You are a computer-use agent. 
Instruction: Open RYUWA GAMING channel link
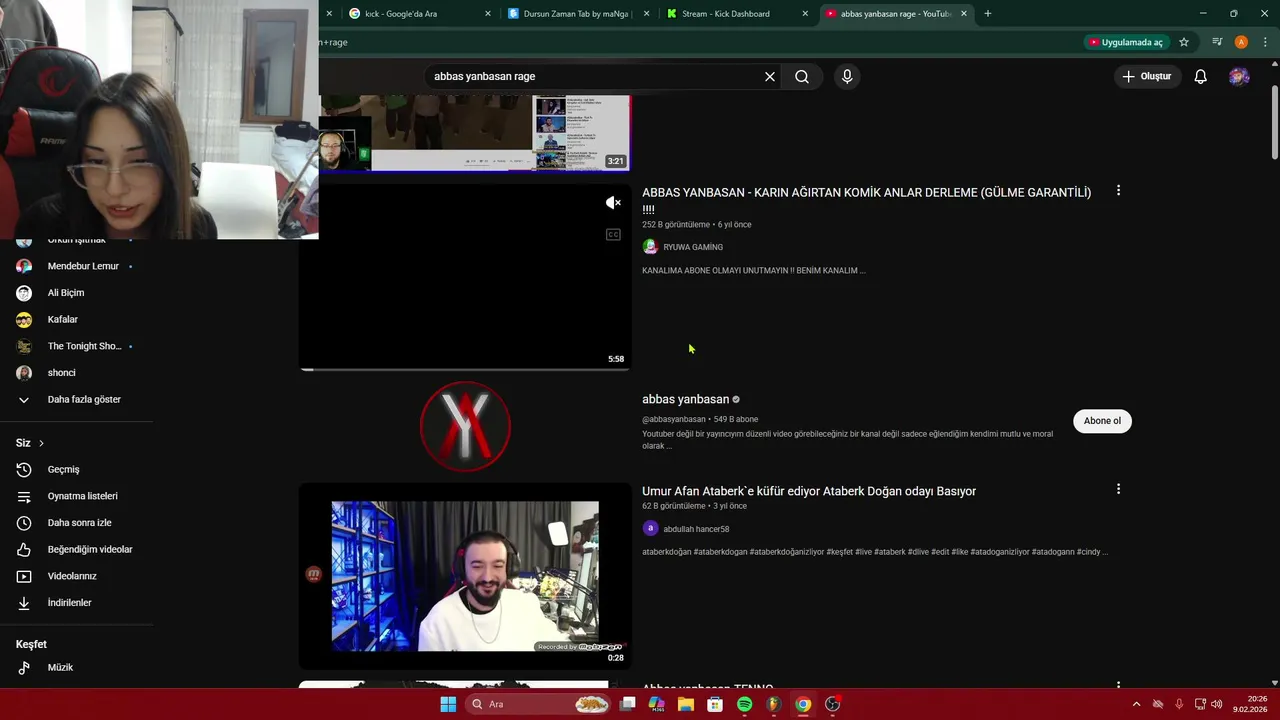[693, 247]
